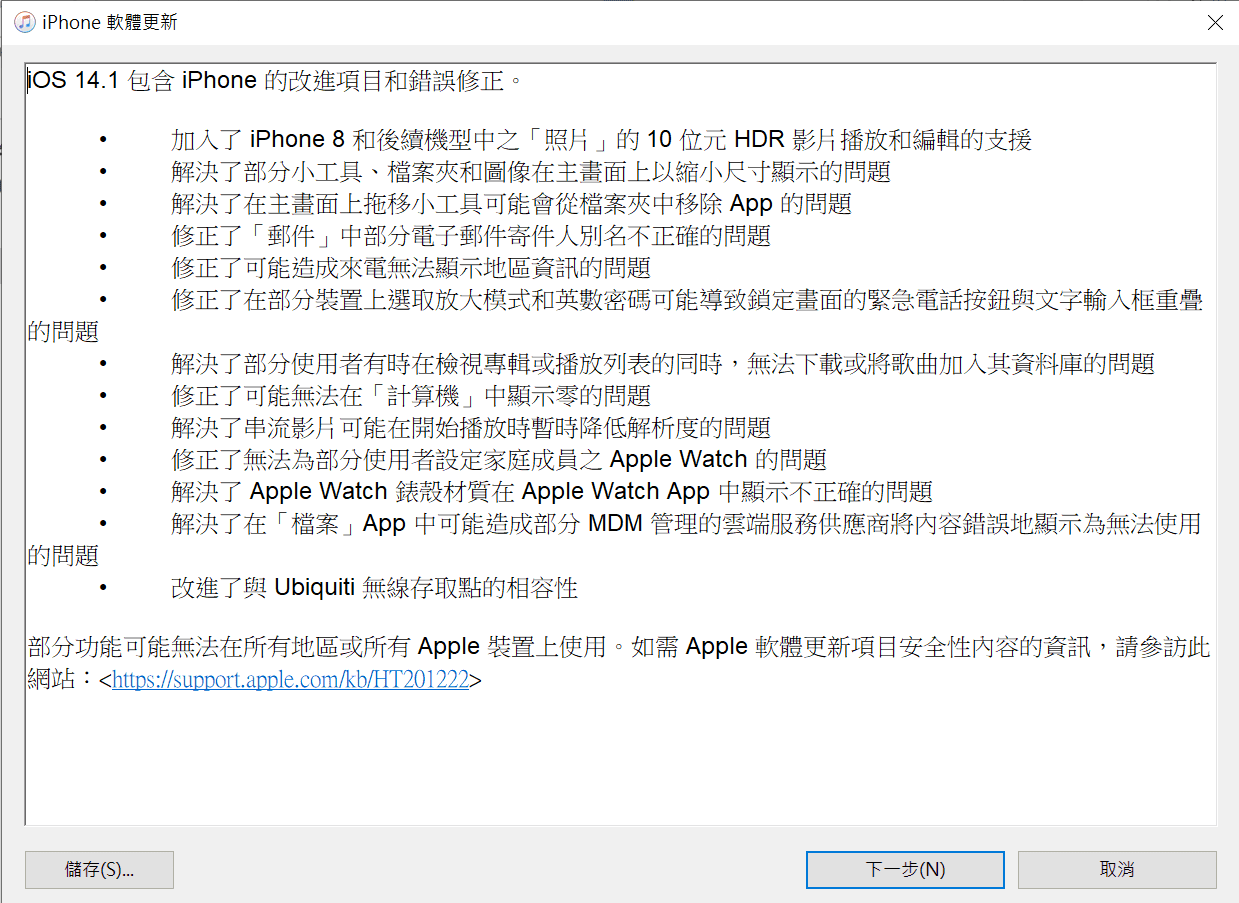Click the 取消 button
Viewport: 1239px width, 903px height.
[x=1117, y=870]
